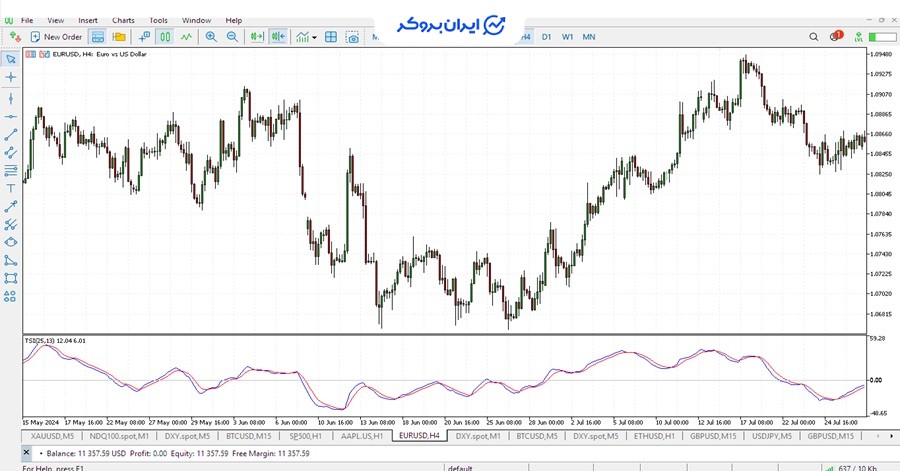Open the indicators list icon
Image resolution: width=900 pixels, height=471 pixels.
pos(302,37)
